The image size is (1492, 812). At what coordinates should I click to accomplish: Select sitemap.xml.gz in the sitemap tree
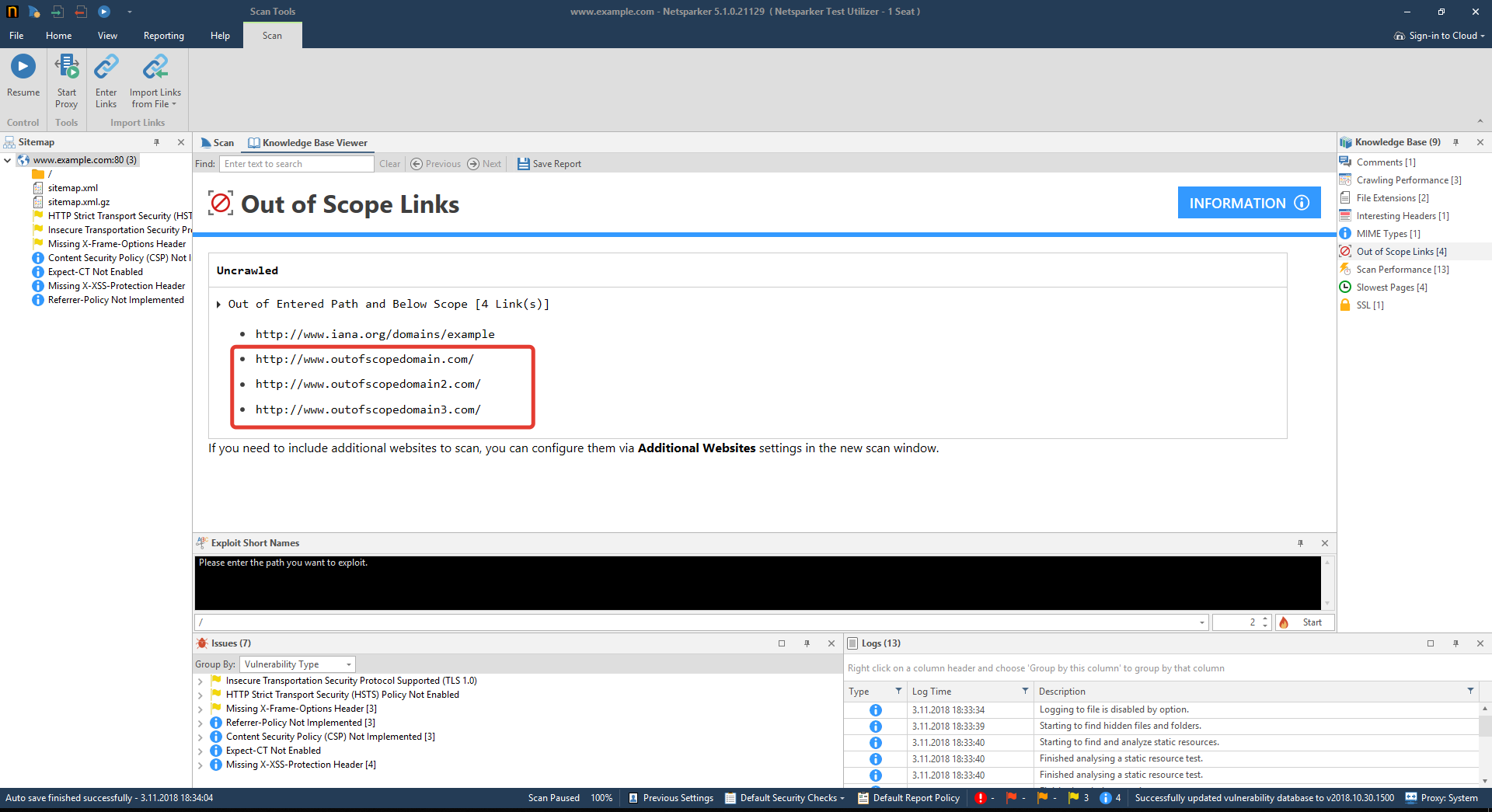click(x=78, y=202)
